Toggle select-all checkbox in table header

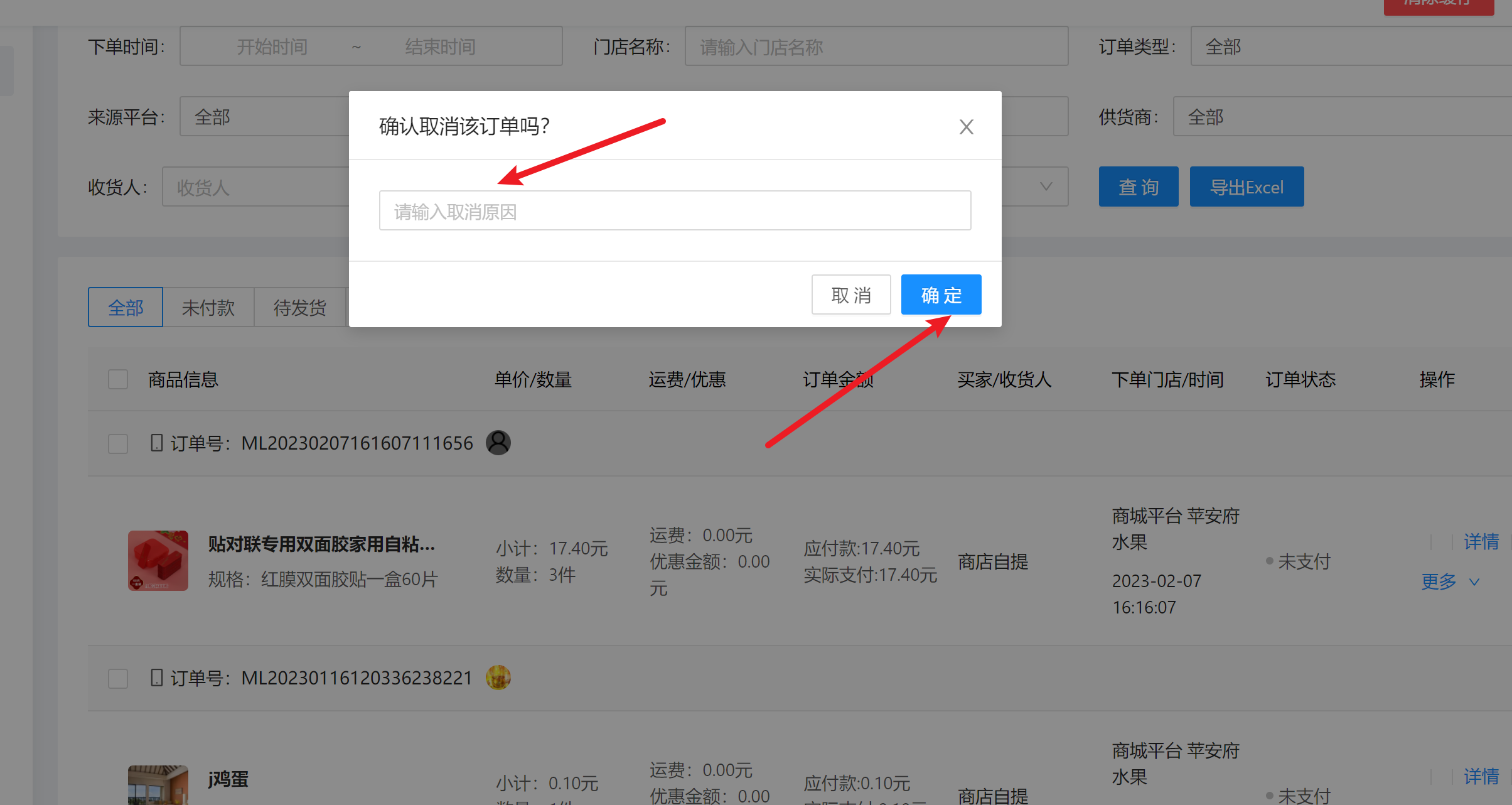[x=118, y=379]
